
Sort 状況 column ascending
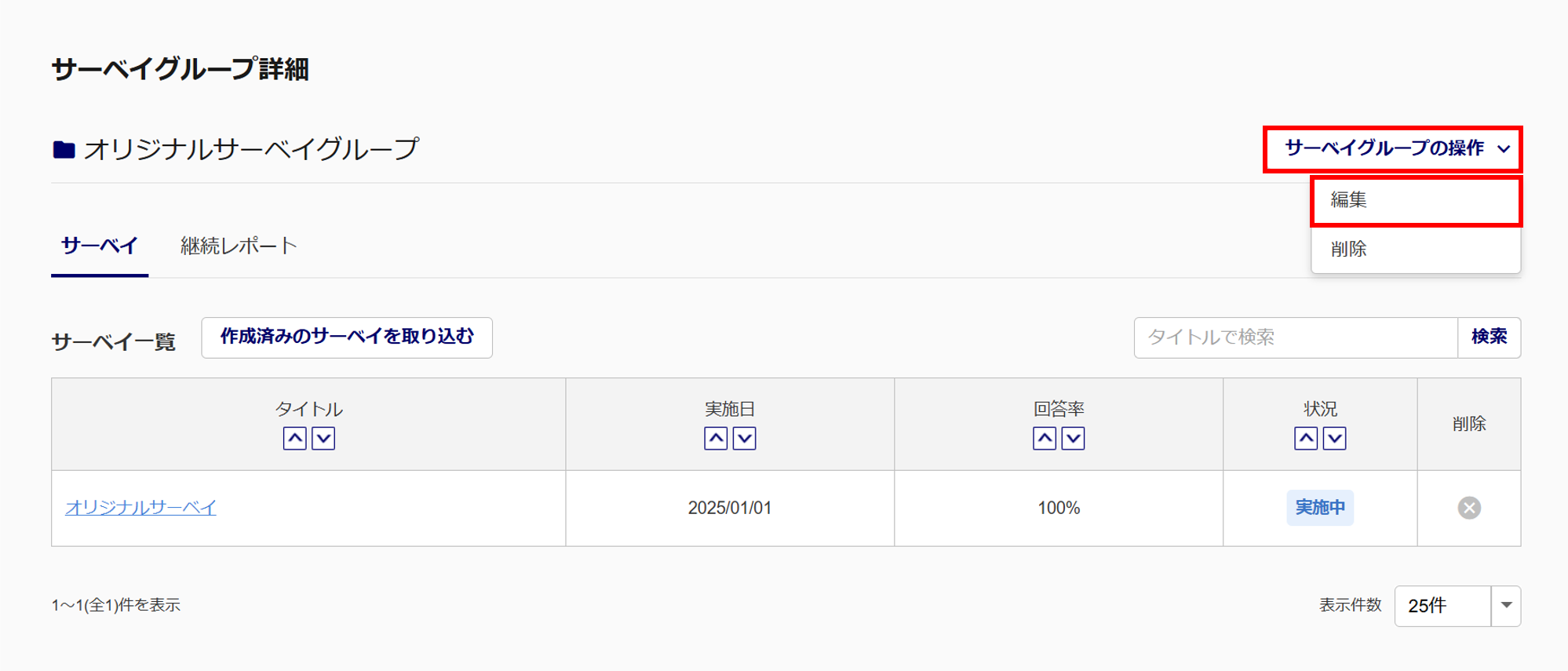pos(1306,438)
